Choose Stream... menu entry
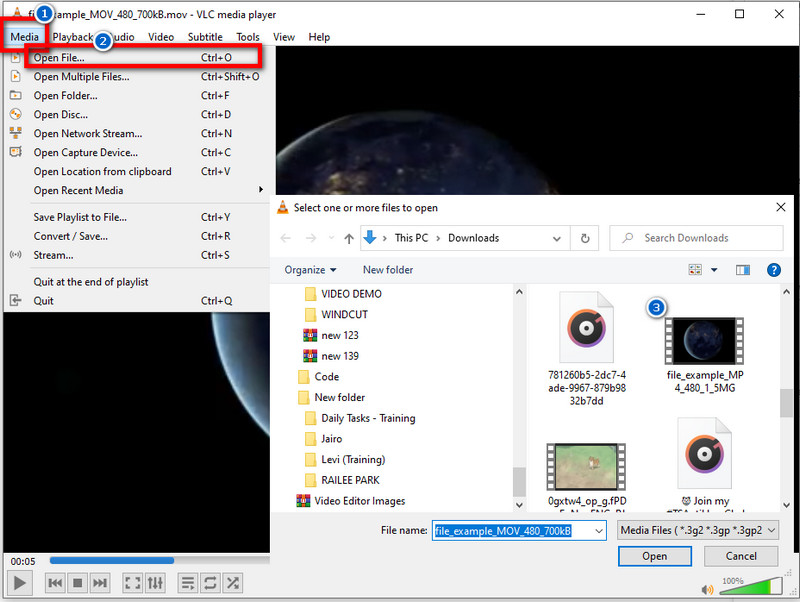Viewport: 800px width, 602px height. (137, 255)
